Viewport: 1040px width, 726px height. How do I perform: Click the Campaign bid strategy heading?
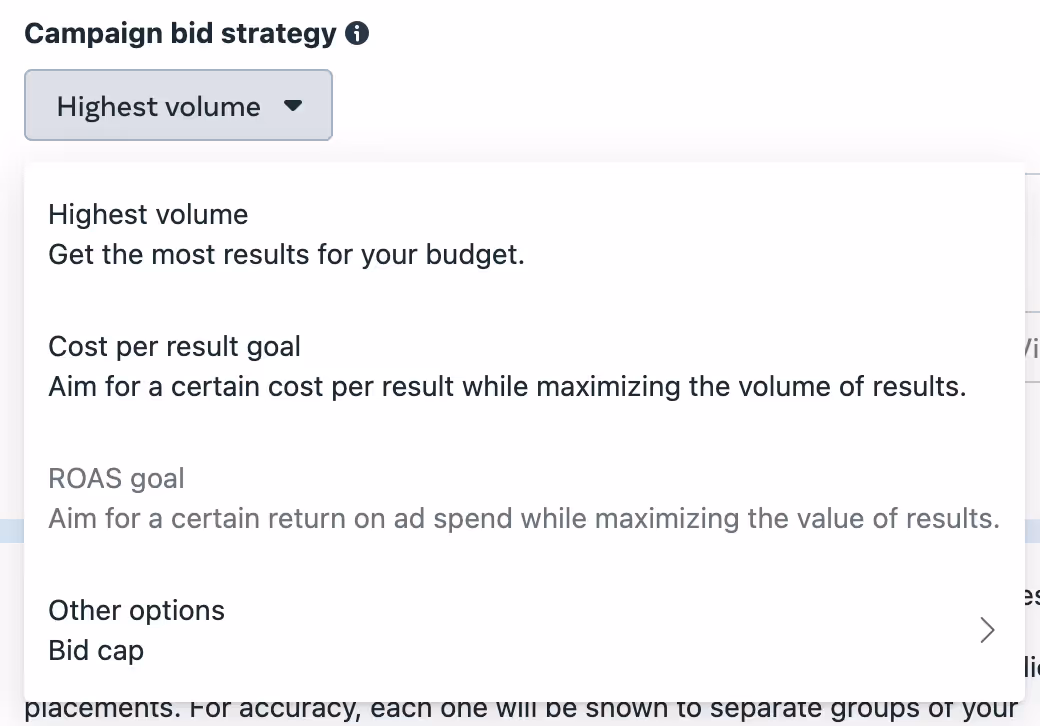point(180,33)
